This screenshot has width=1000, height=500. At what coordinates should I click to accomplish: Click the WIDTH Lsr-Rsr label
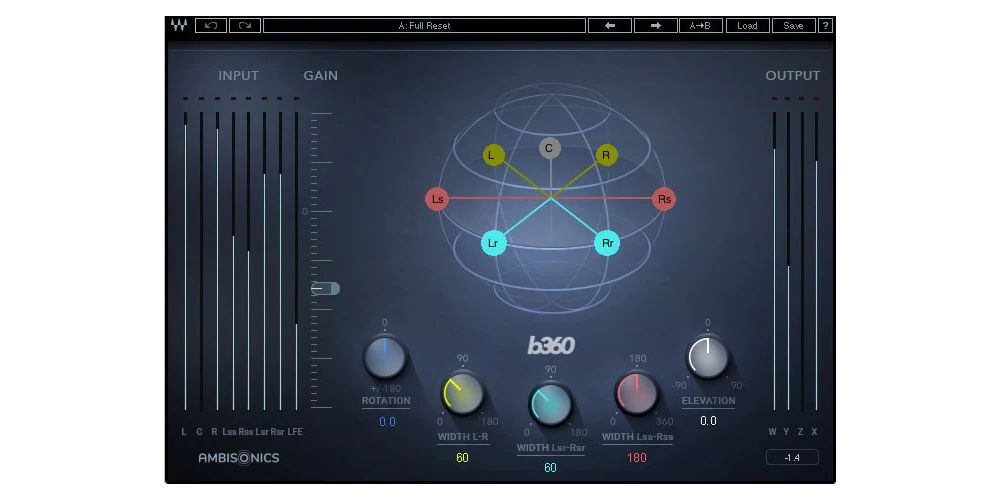[x=550, y=448]
